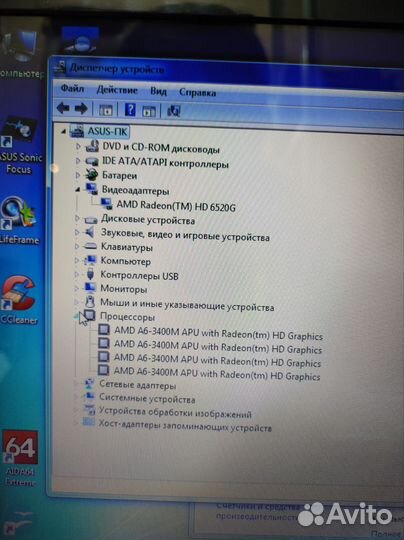This screenshot has width=404, height=540.
Task: Expand the IDE ATA/ATAPI контроллеры node
Action: (x=78, y=161)
